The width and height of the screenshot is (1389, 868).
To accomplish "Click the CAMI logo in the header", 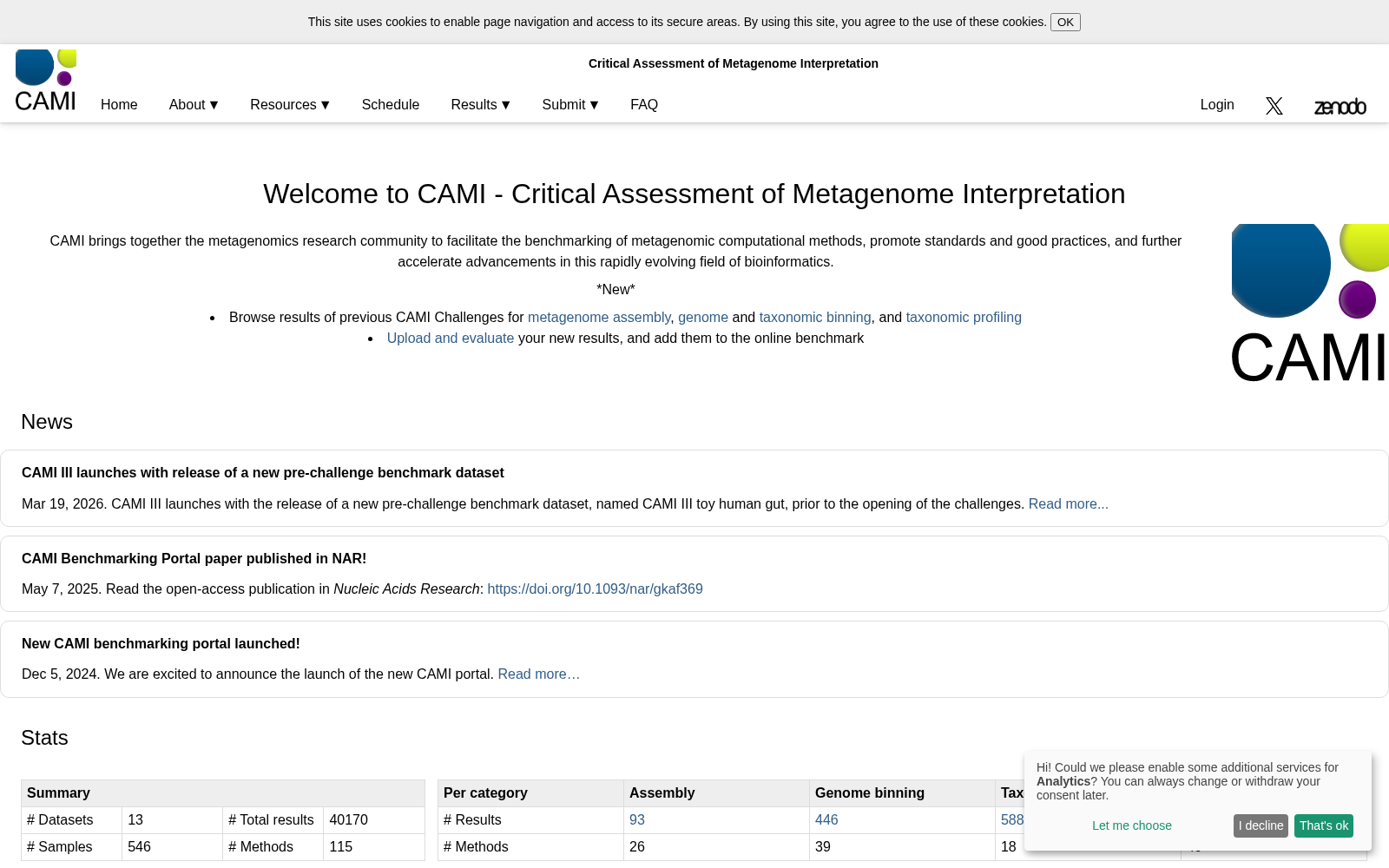I will click(x=46, y=81).
